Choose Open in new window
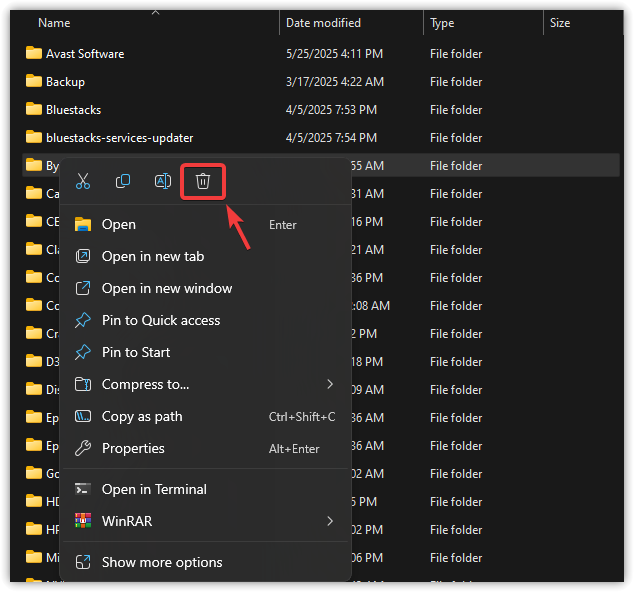 coord(166,288)
